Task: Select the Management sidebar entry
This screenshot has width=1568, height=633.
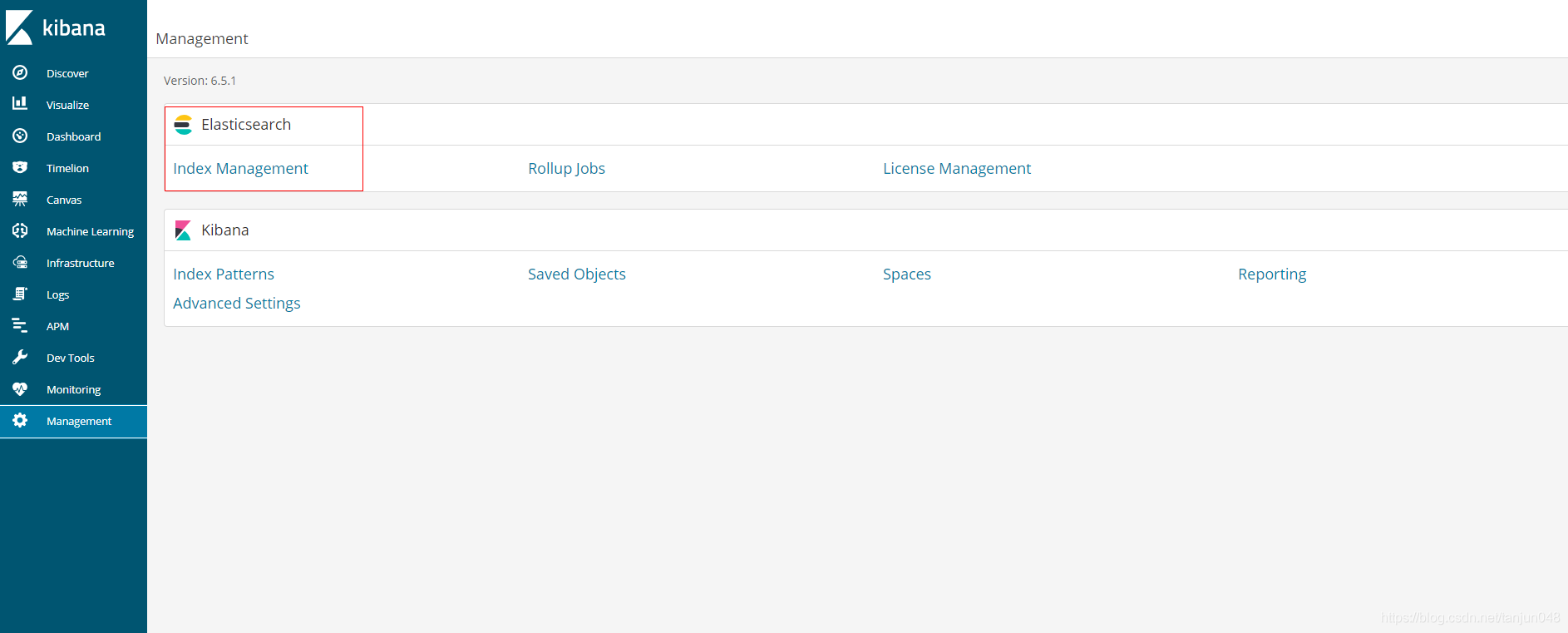Action: (x=73, y=421)
